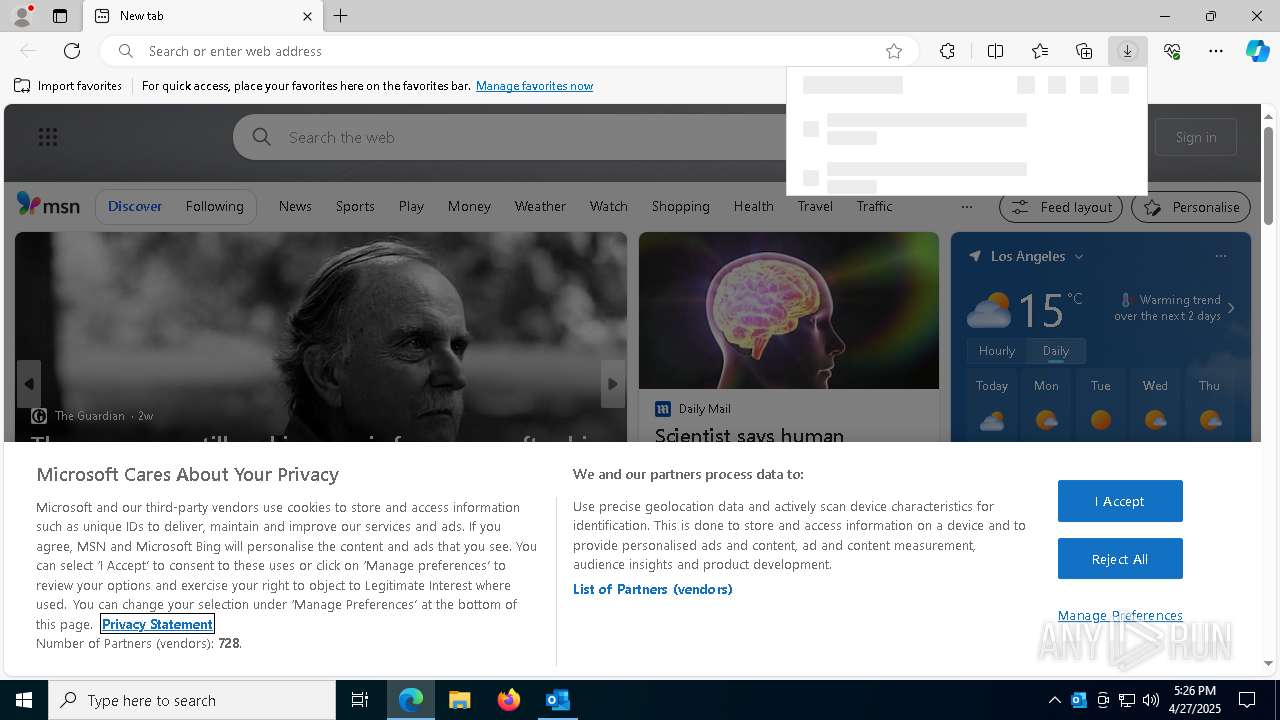Screen dimensions: 1280x720
Task: Click the page vertical scrollbar
Action: [x=1268, y=175]
